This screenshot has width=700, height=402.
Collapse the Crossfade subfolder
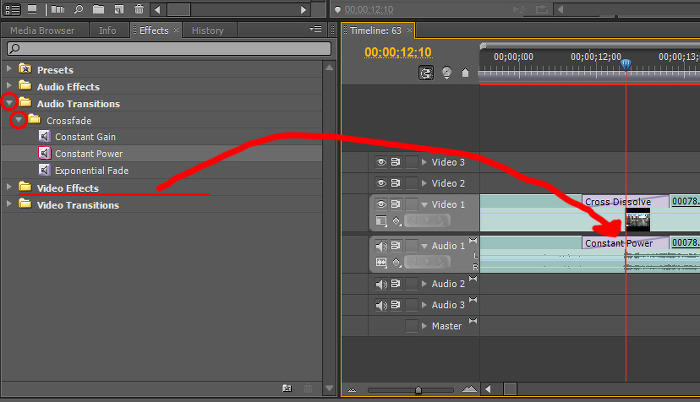pyautogui.click(x=18, y=120)
